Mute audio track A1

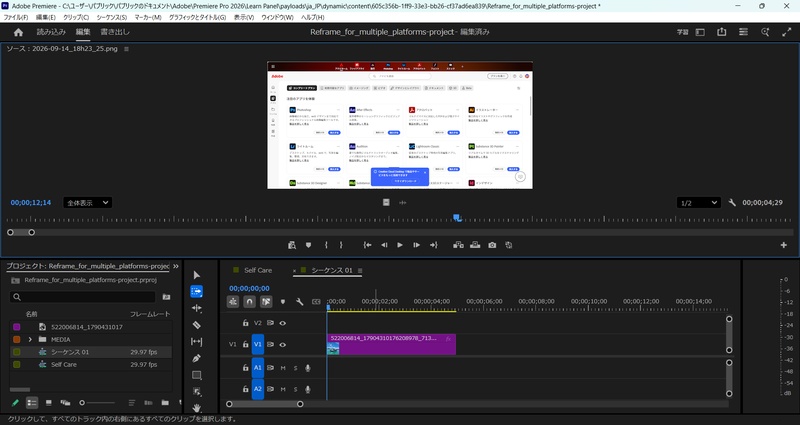pos(283,368)
